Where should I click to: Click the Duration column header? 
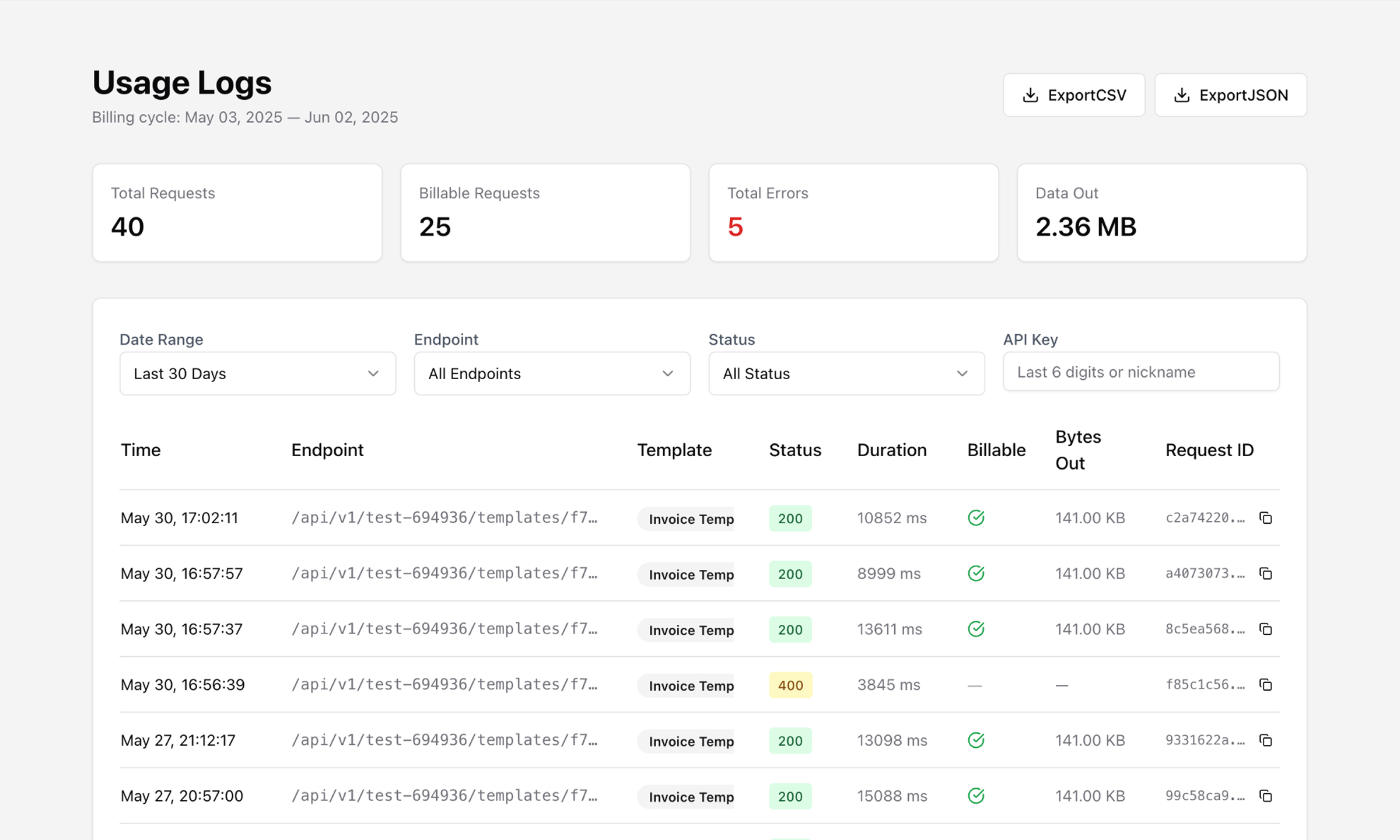[x=892, y=450]
